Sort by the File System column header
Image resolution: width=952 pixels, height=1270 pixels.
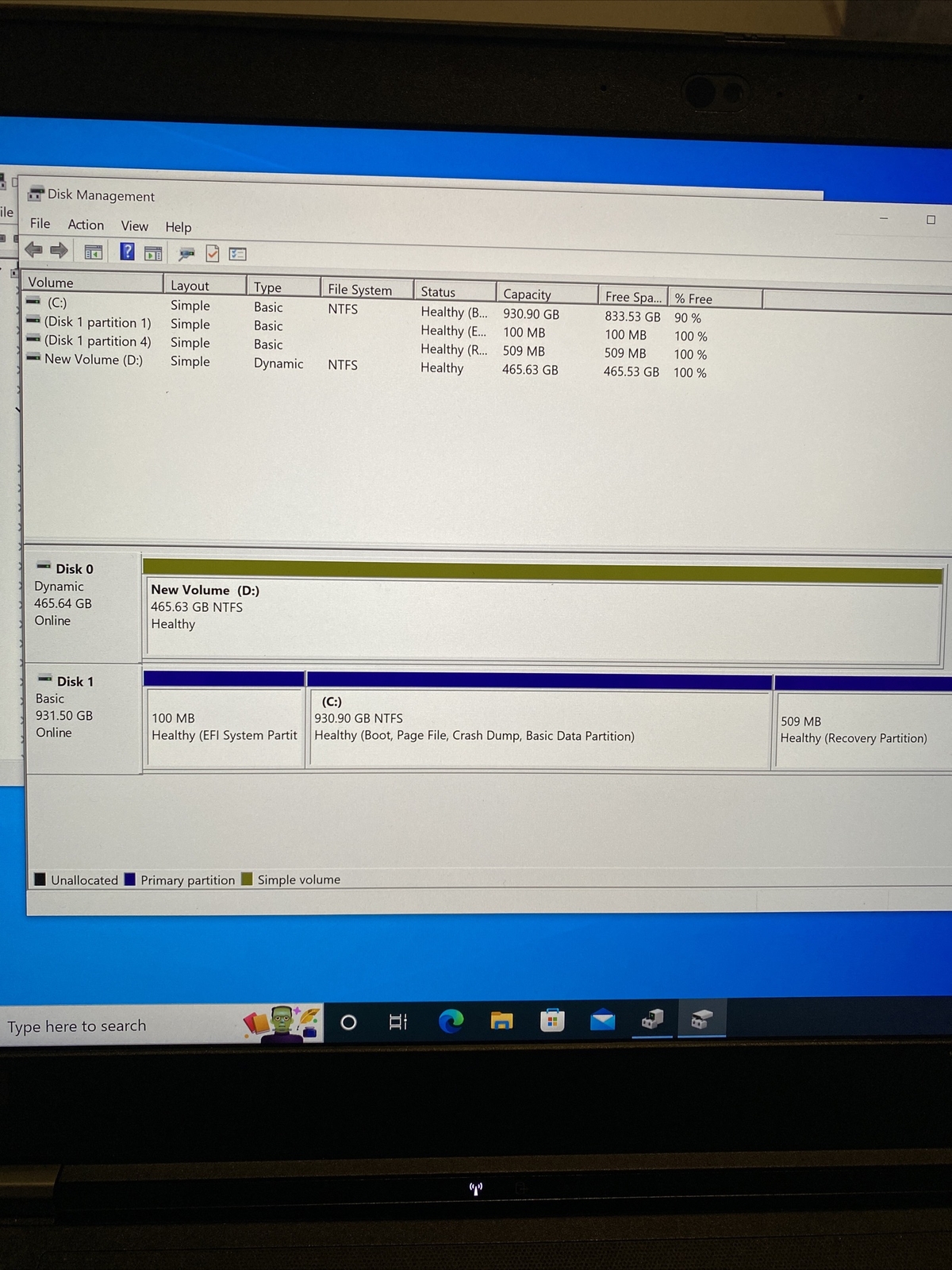click(367, 290)
